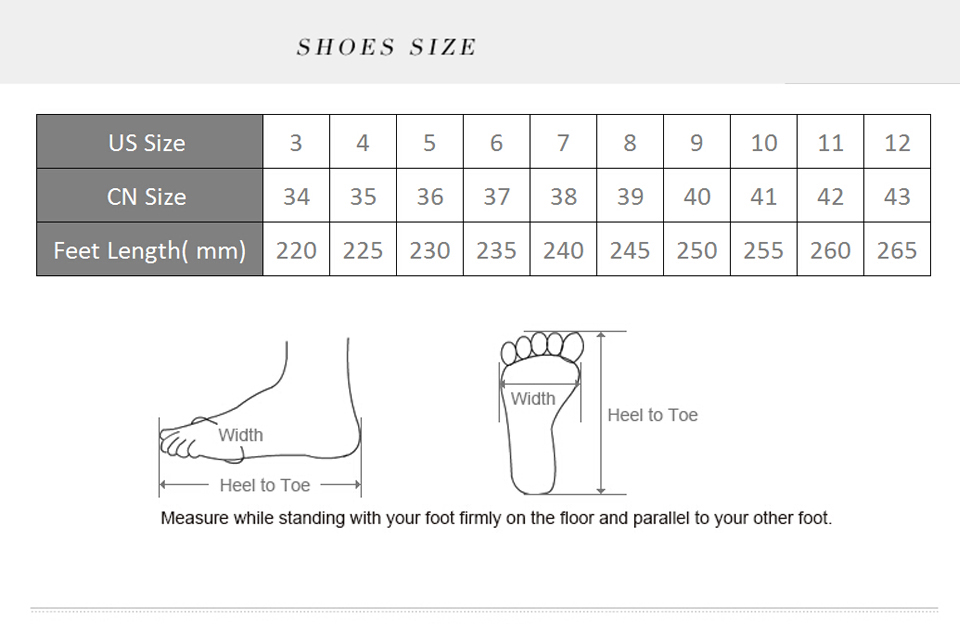This screenshot has width=960, height=624.
Task: Select the Feet Length (mm) row header
Action: [149, 250]
